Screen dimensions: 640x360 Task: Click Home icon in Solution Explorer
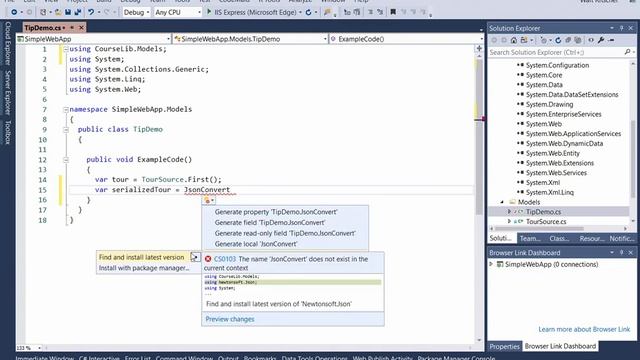(514, 40)
